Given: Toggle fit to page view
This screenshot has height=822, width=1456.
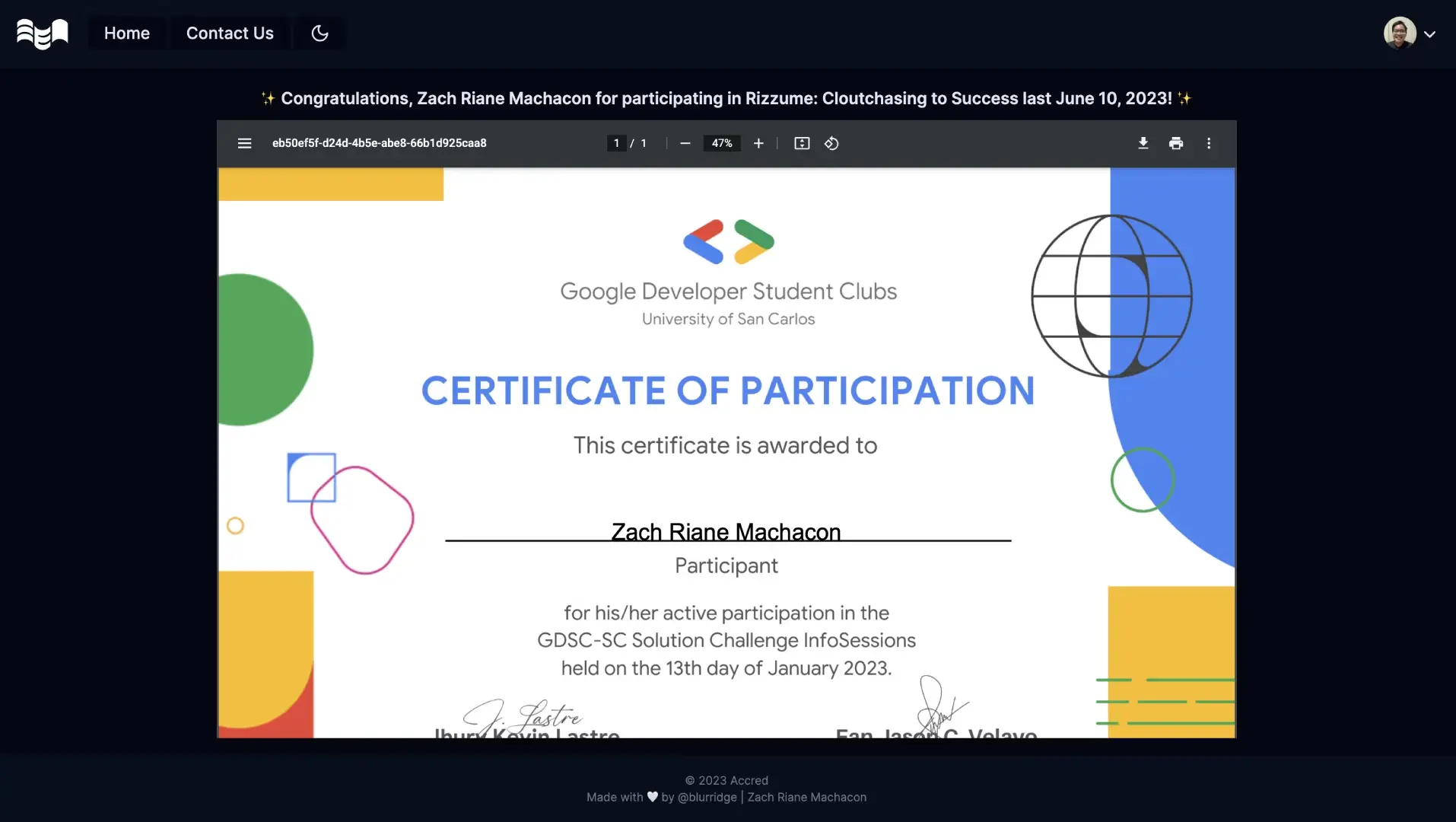Looking at the screenshot, I should [802, 143].
